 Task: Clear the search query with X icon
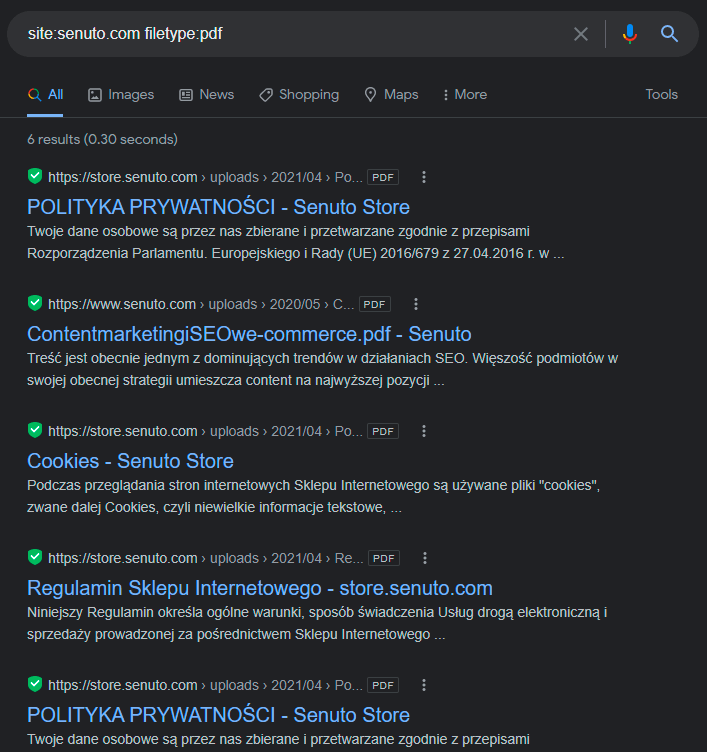pyautogui.click(x=581, y=34)
